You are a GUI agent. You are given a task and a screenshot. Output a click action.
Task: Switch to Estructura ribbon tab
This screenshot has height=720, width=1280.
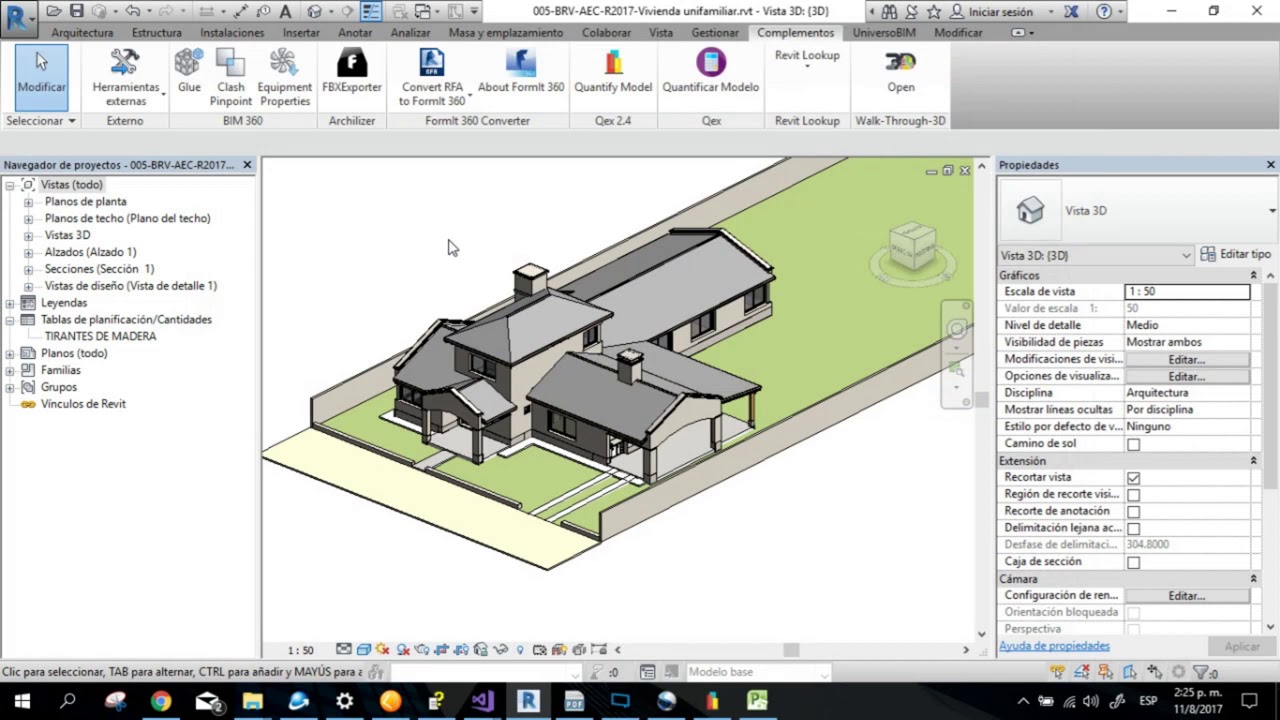(x=157, y=32)
